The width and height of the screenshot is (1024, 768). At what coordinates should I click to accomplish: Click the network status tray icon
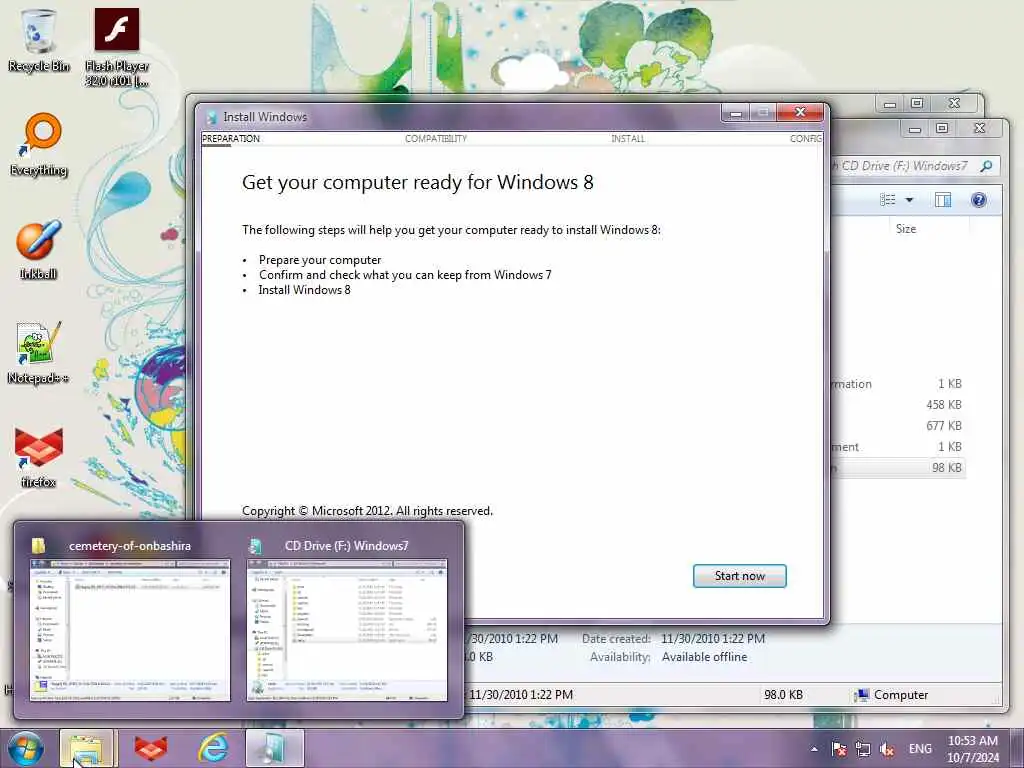point(863,749)
